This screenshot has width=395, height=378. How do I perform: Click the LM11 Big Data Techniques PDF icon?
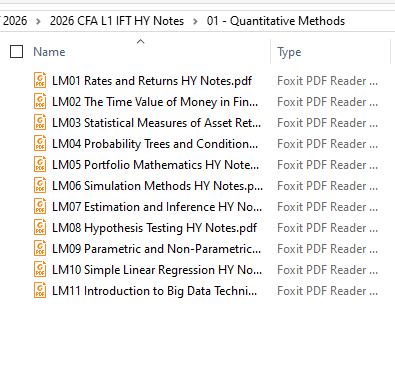(x=40, y=290)
